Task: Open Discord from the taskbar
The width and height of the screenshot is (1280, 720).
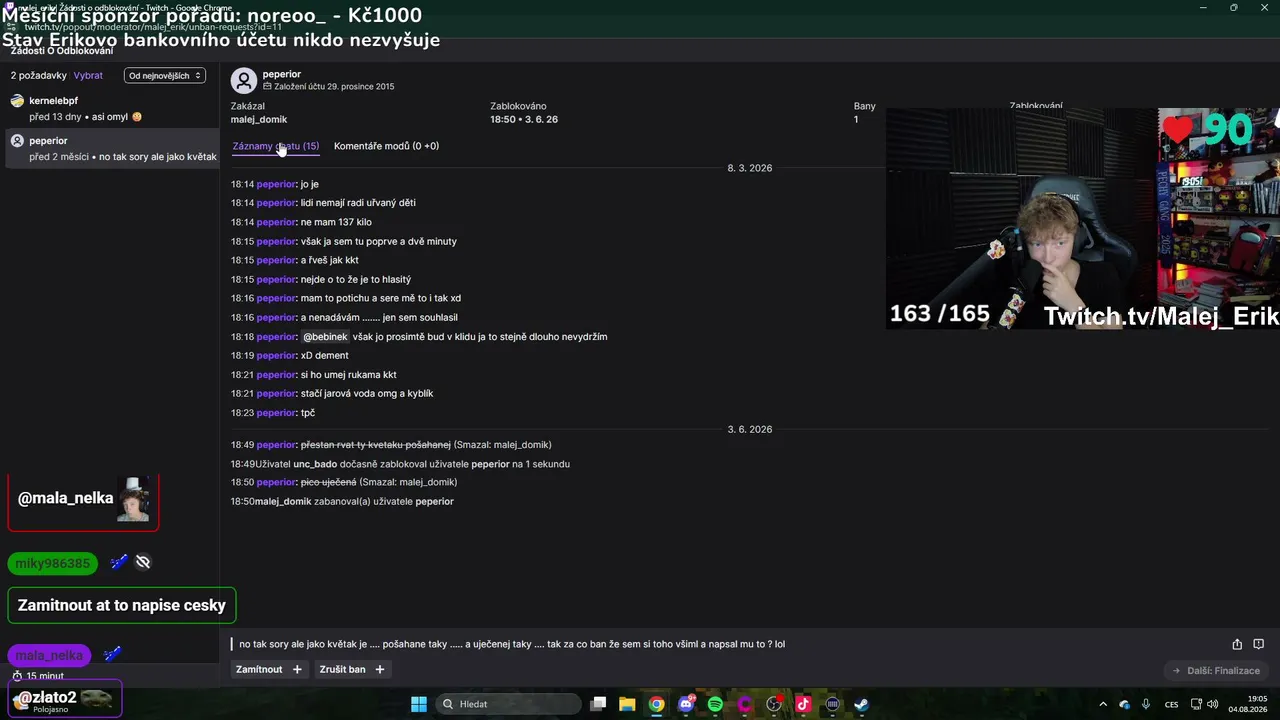Action: tap(686, 704)
